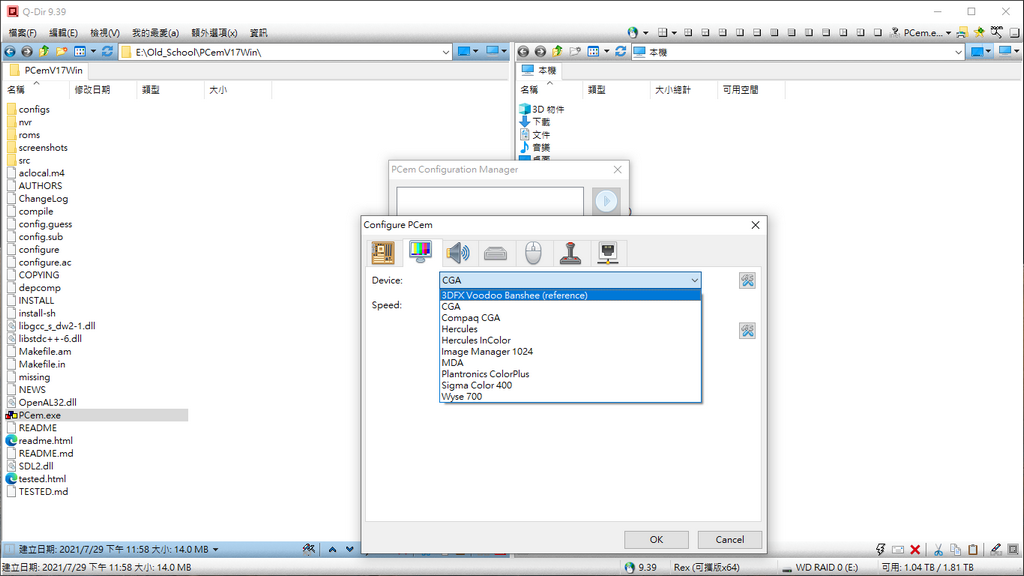Choose Hercules InColor from the device list
Image resolution: width=1024 pixels, height=576 pixels.
pyautogui.click(x=570, y=340)
